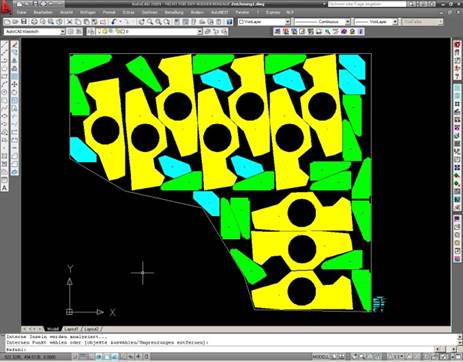Select the Pan realtime tool

[142, 22]
